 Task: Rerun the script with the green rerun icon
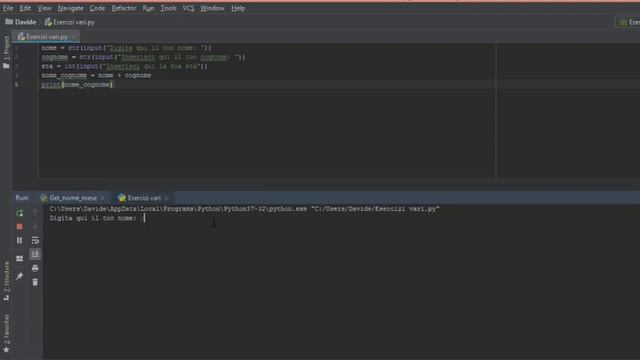[20, 213]
